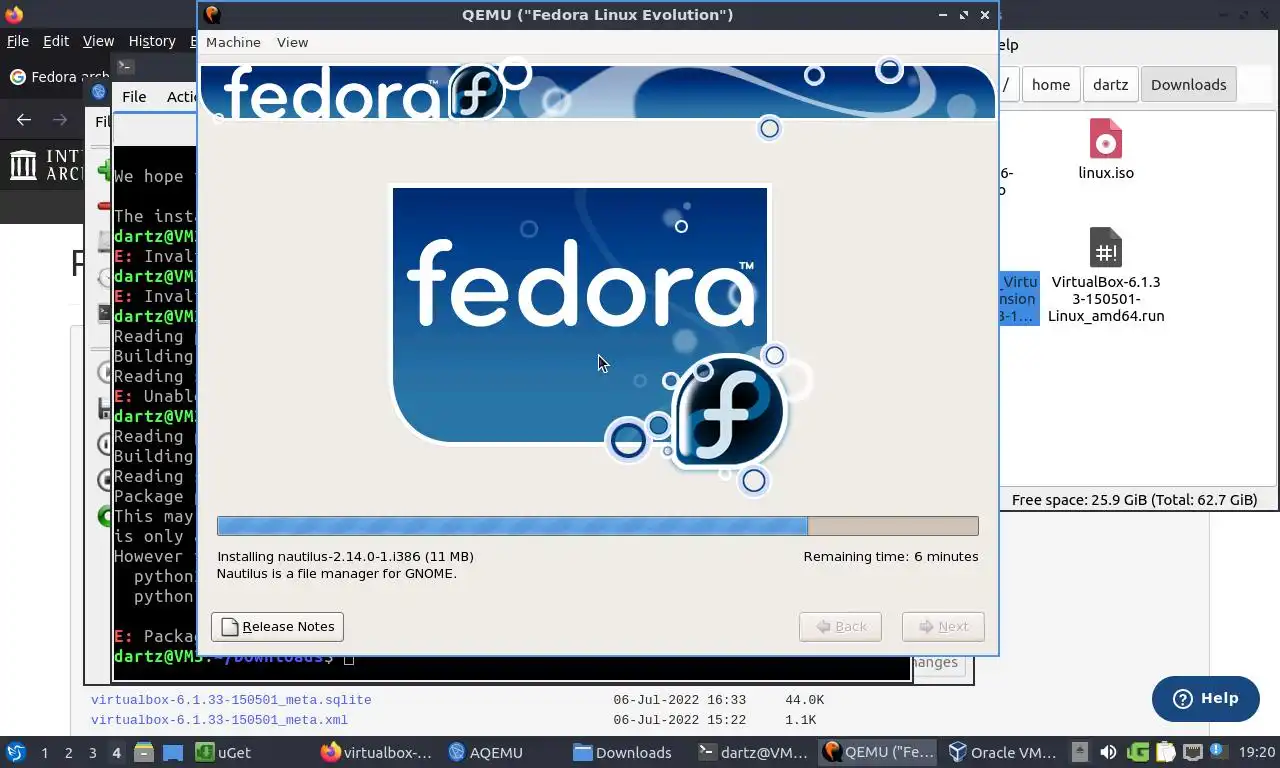Click the QEMU icon in the title bar
This screenshot has width=1280, height=768.
click(x=211, y=14)
